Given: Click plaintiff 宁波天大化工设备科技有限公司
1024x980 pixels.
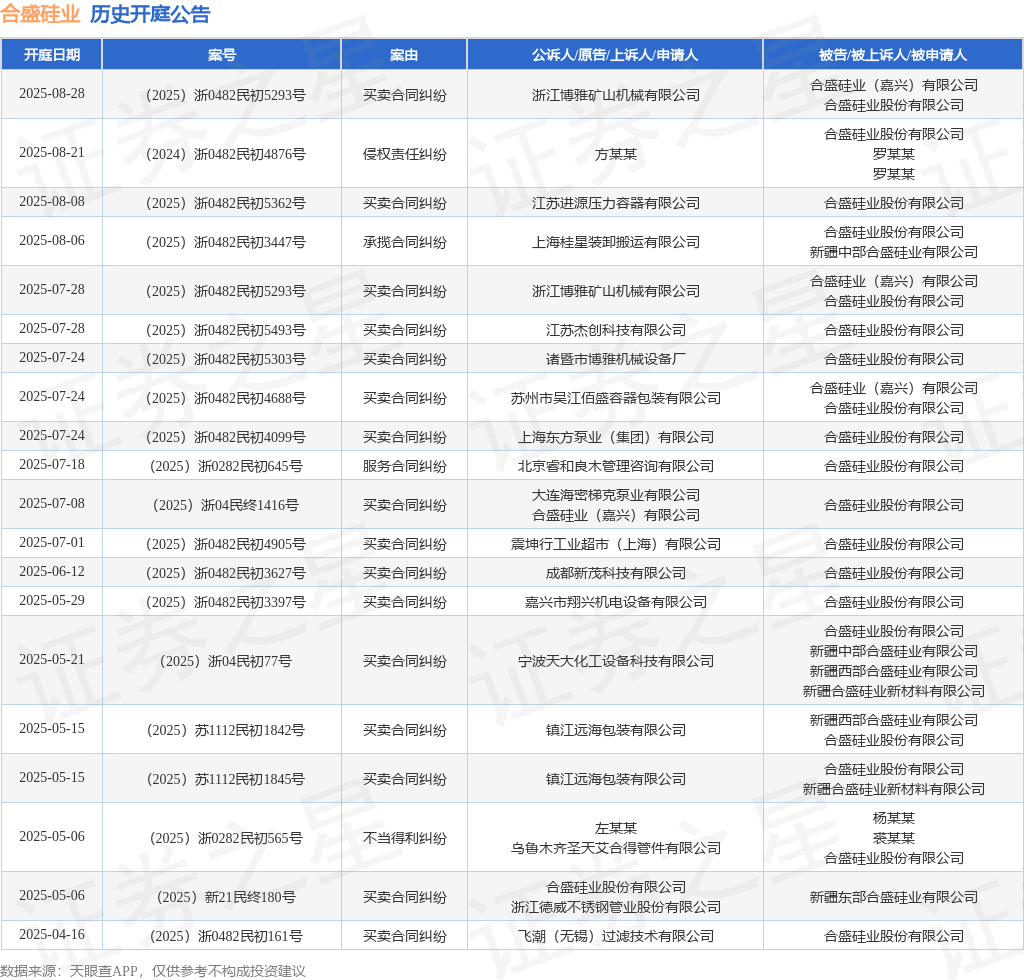Looking at the screenshot, I should point(615,661).
